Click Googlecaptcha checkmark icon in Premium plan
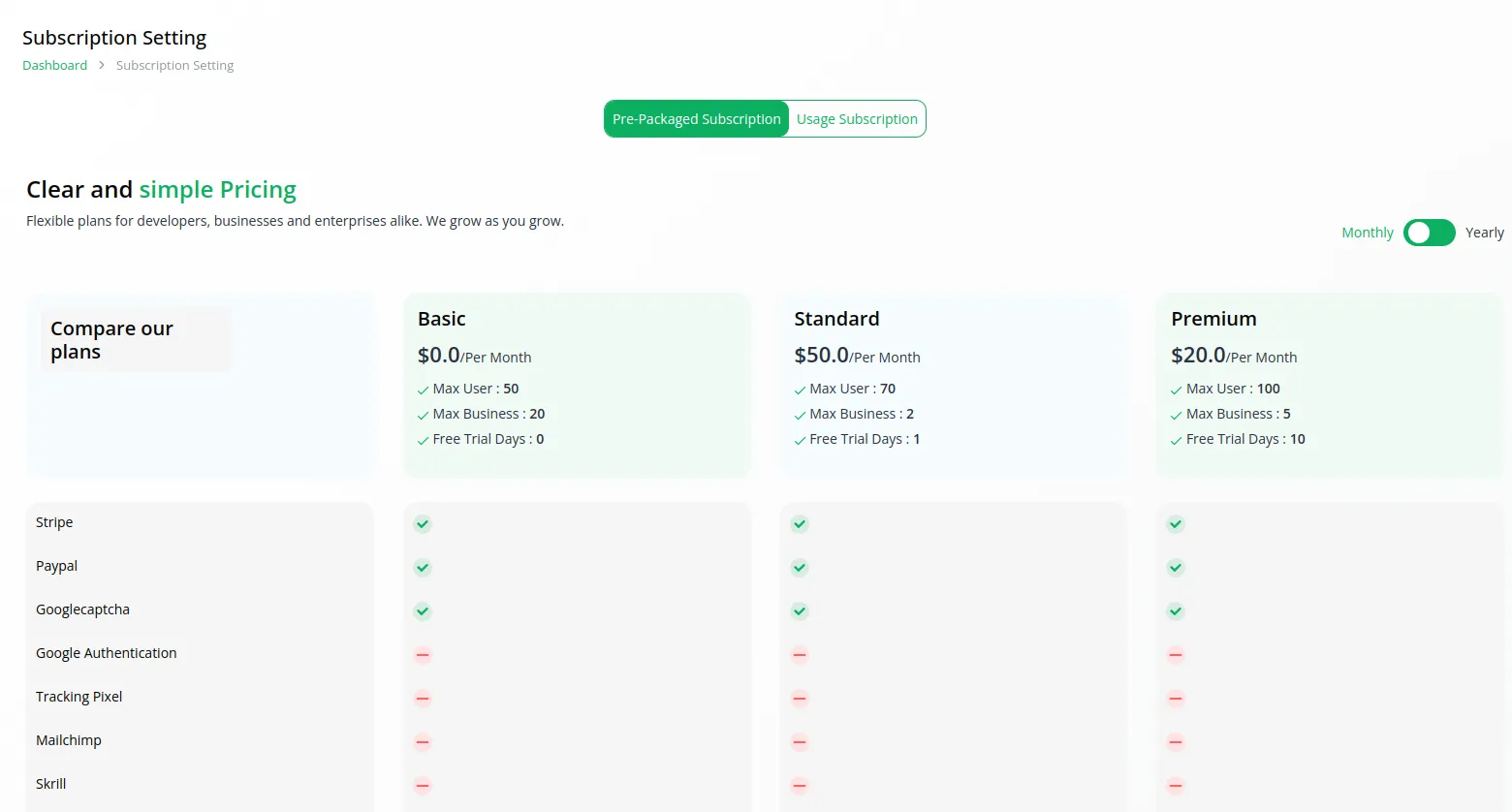Viewport: 1512px width, 812px height. coord(1176,611)
